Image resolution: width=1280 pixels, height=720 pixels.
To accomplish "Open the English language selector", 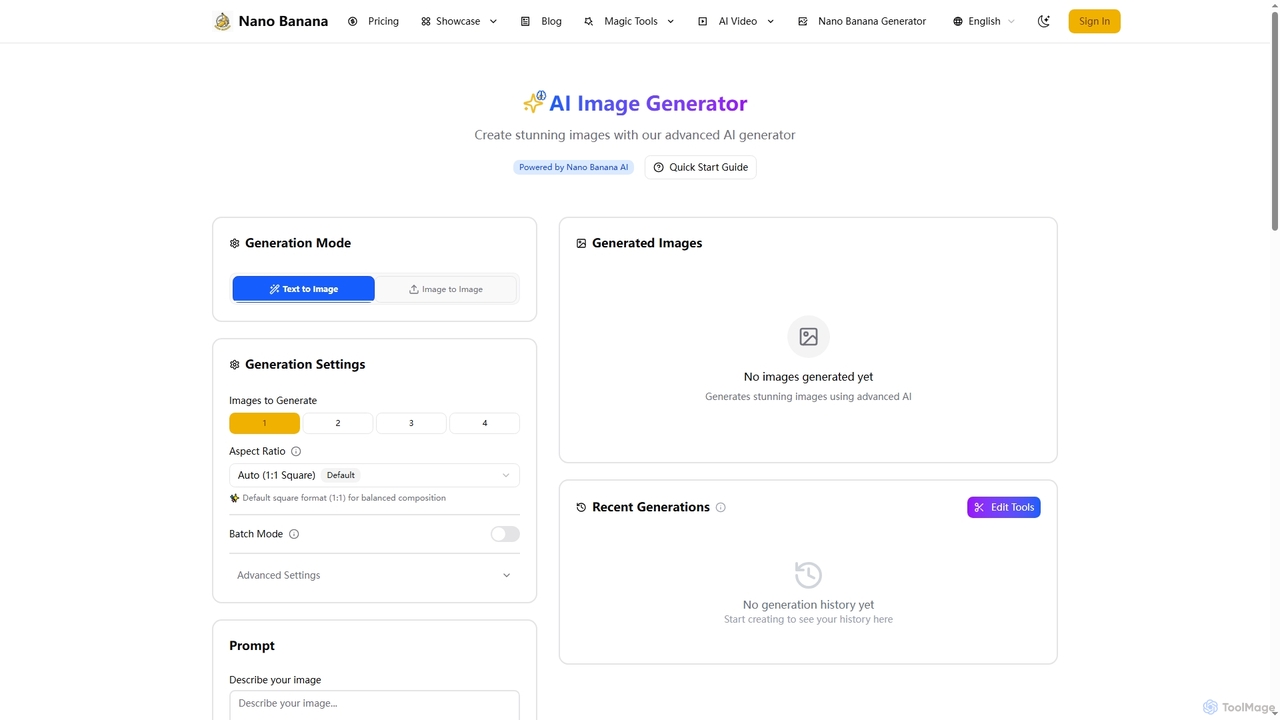I will pos(984,21).
